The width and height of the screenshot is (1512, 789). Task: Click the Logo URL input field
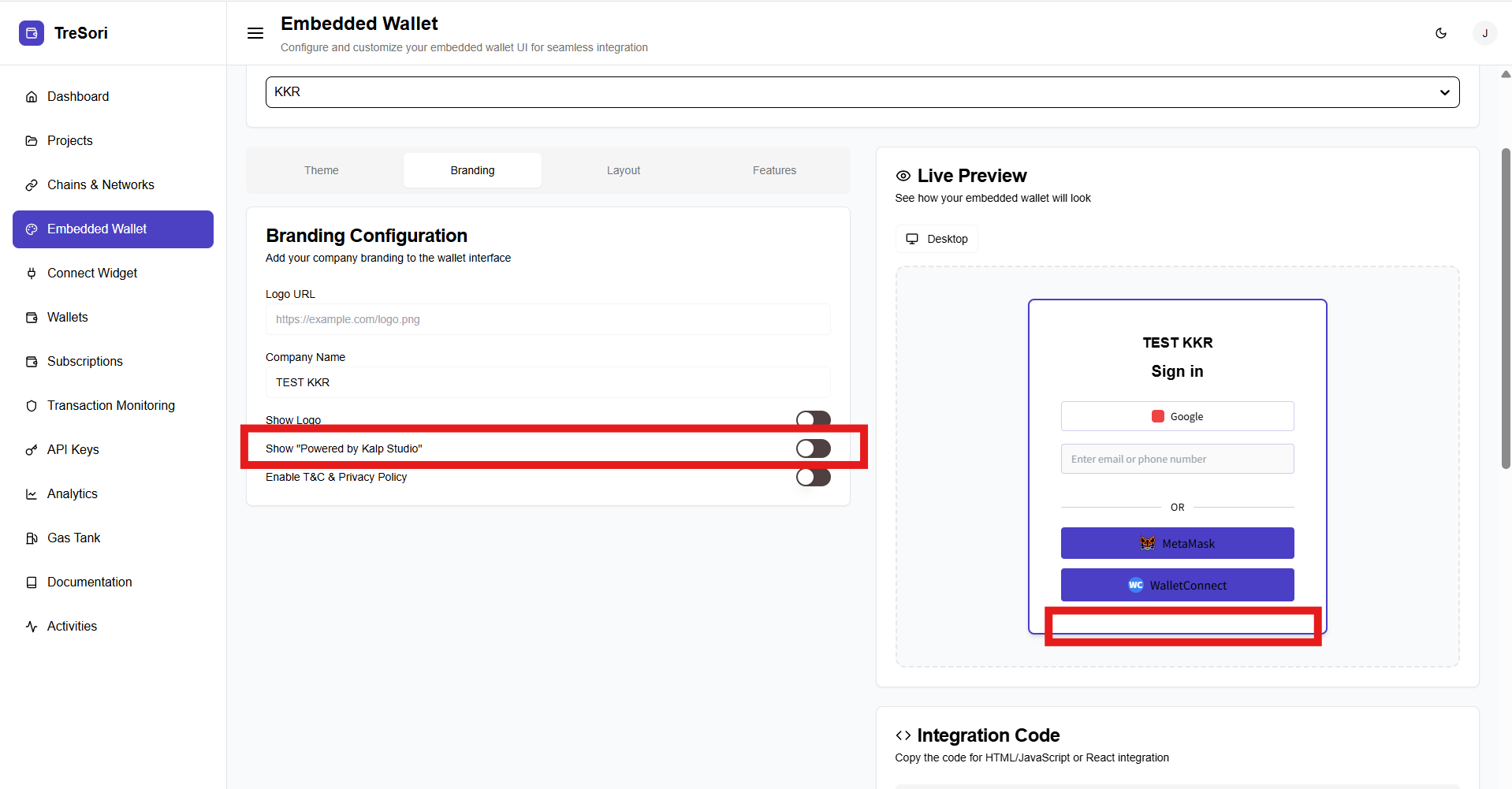(x=547, y=319)
